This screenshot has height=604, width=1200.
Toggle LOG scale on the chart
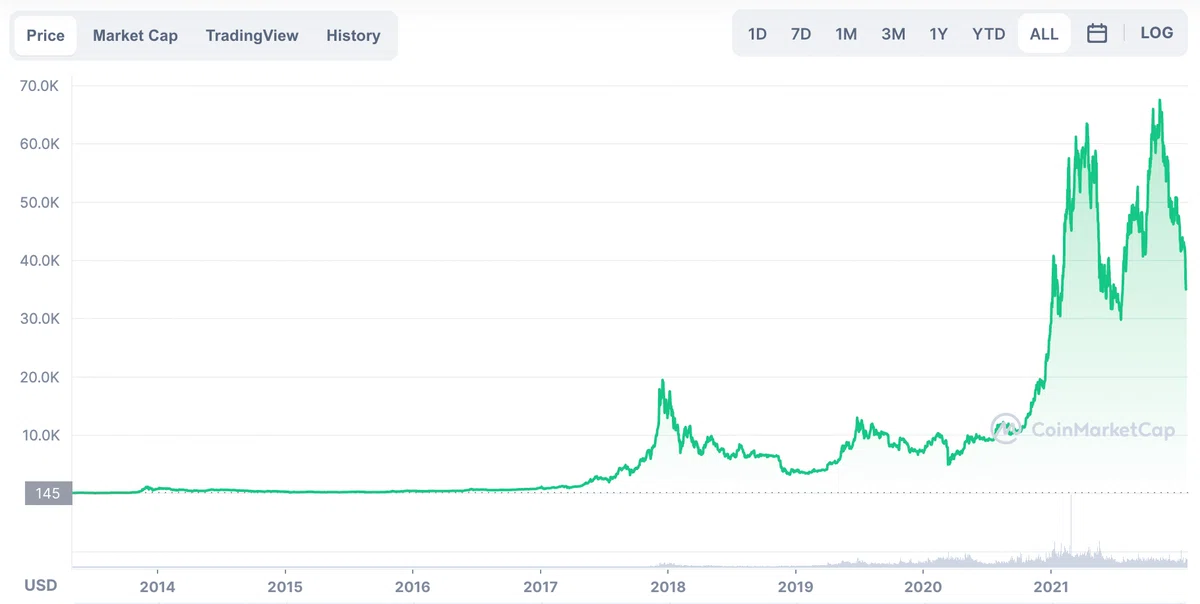click(1156, 33)
